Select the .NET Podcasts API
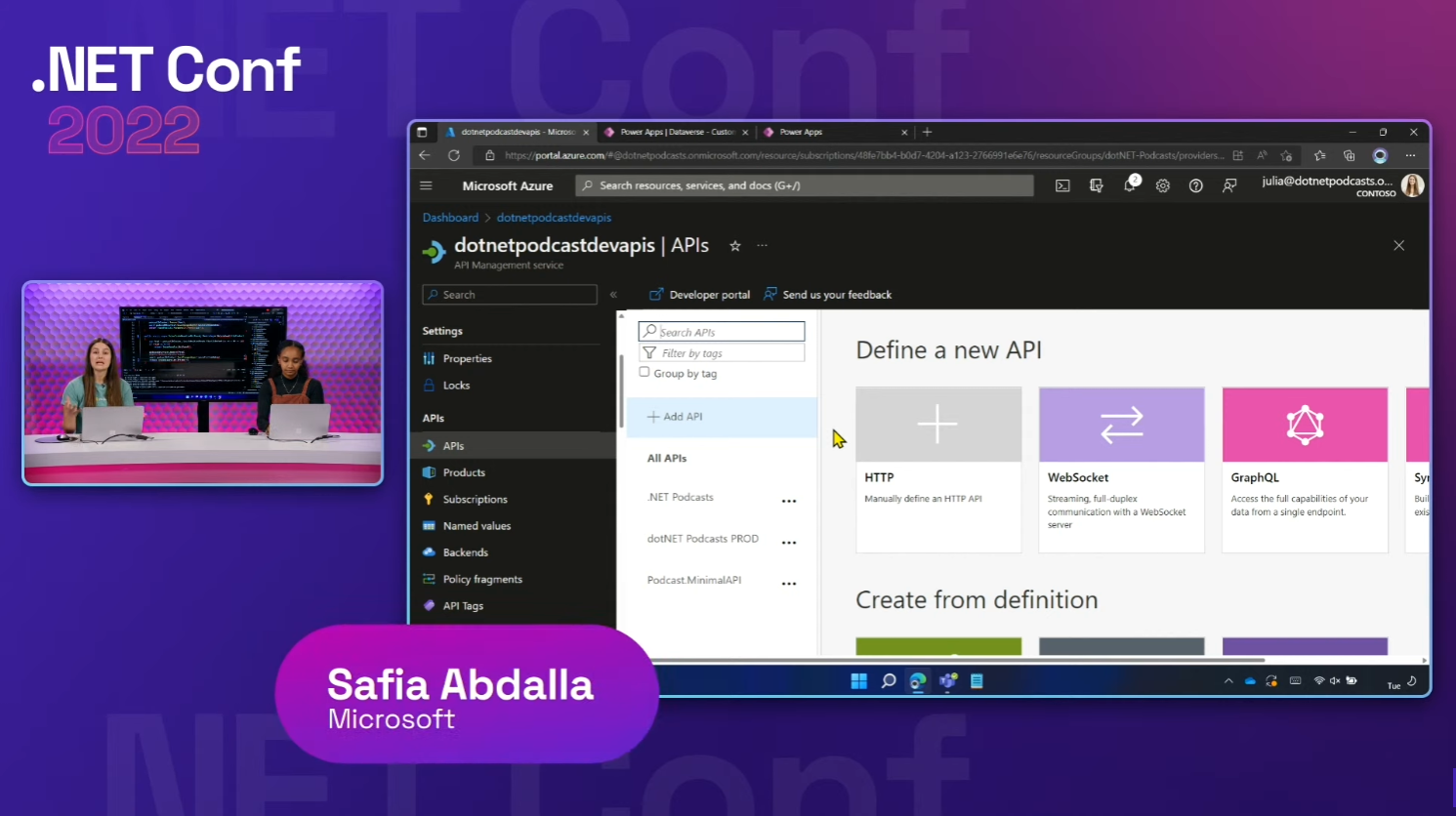The width and height of the screenshot is (1456, 816). tap(681, 498)
